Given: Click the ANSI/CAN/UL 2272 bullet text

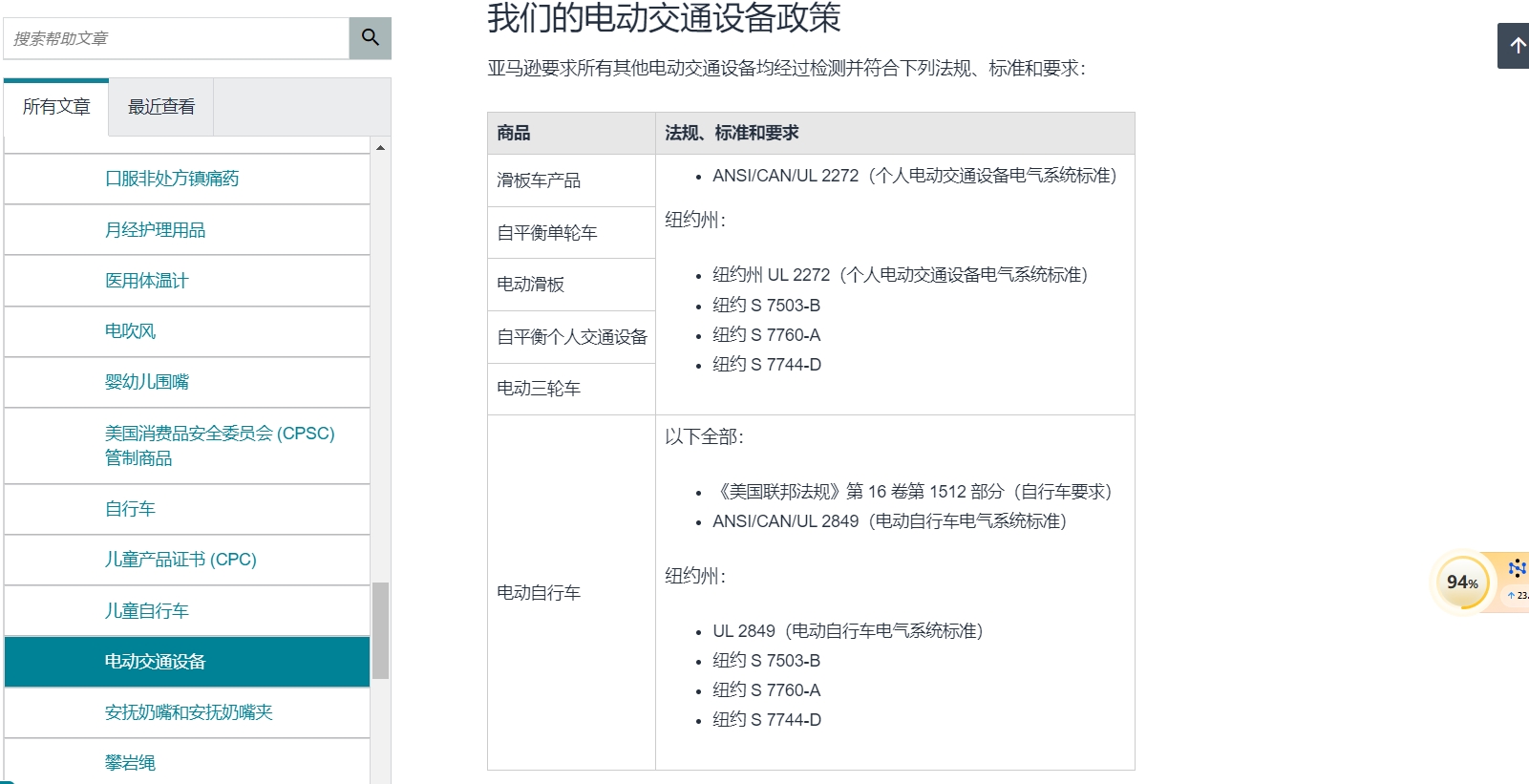Looking at the screenshot, I should pyautogui.click(x=915, y=176).
